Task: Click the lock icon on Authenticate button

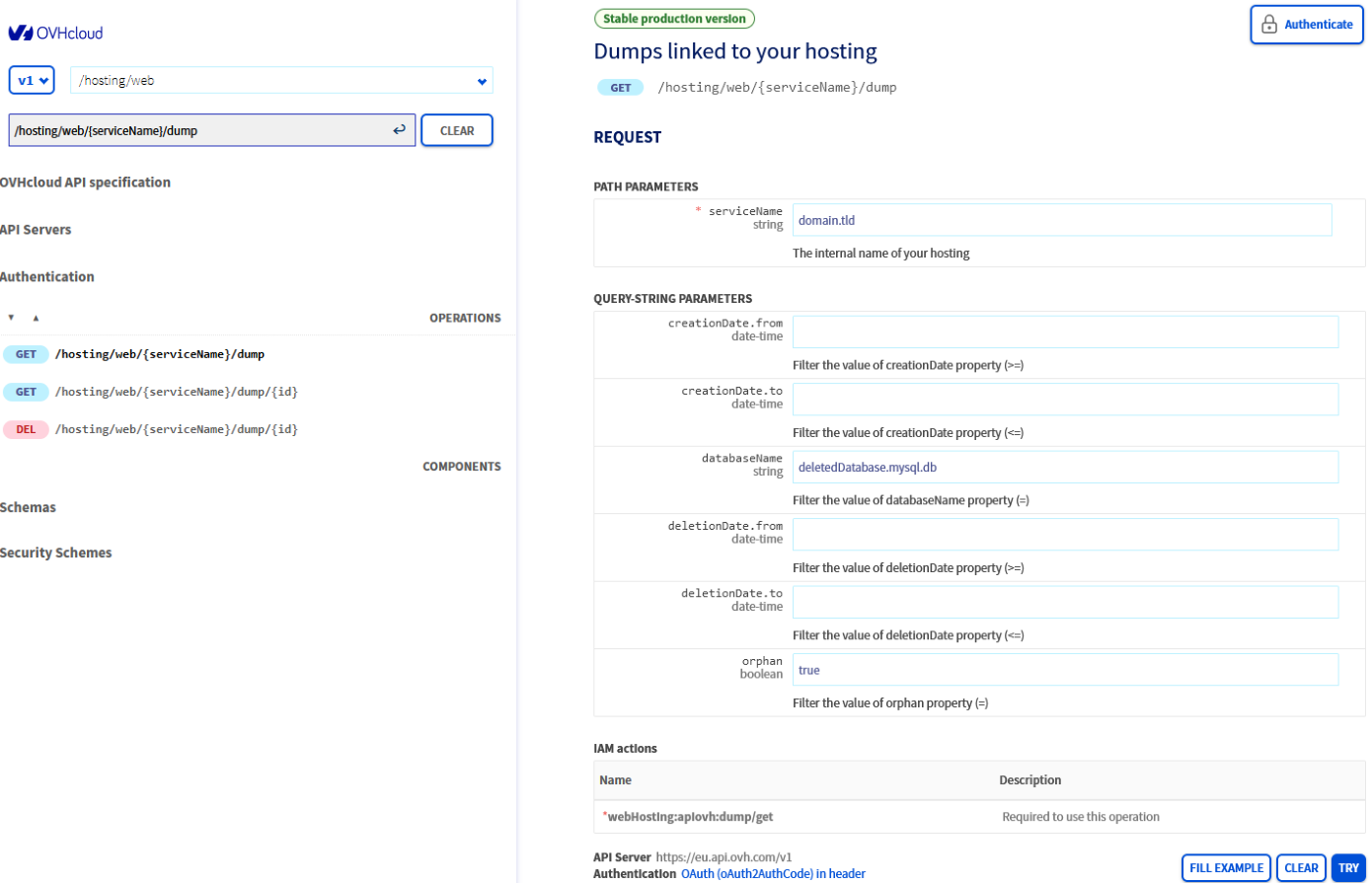Action: 1269,25
